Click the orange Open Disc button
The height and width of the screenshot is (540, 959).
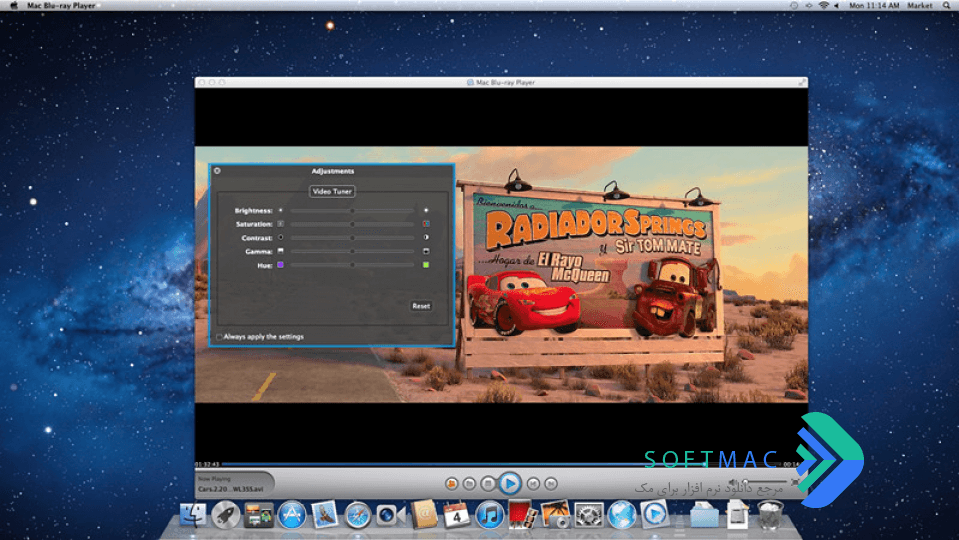pos(451,484)
